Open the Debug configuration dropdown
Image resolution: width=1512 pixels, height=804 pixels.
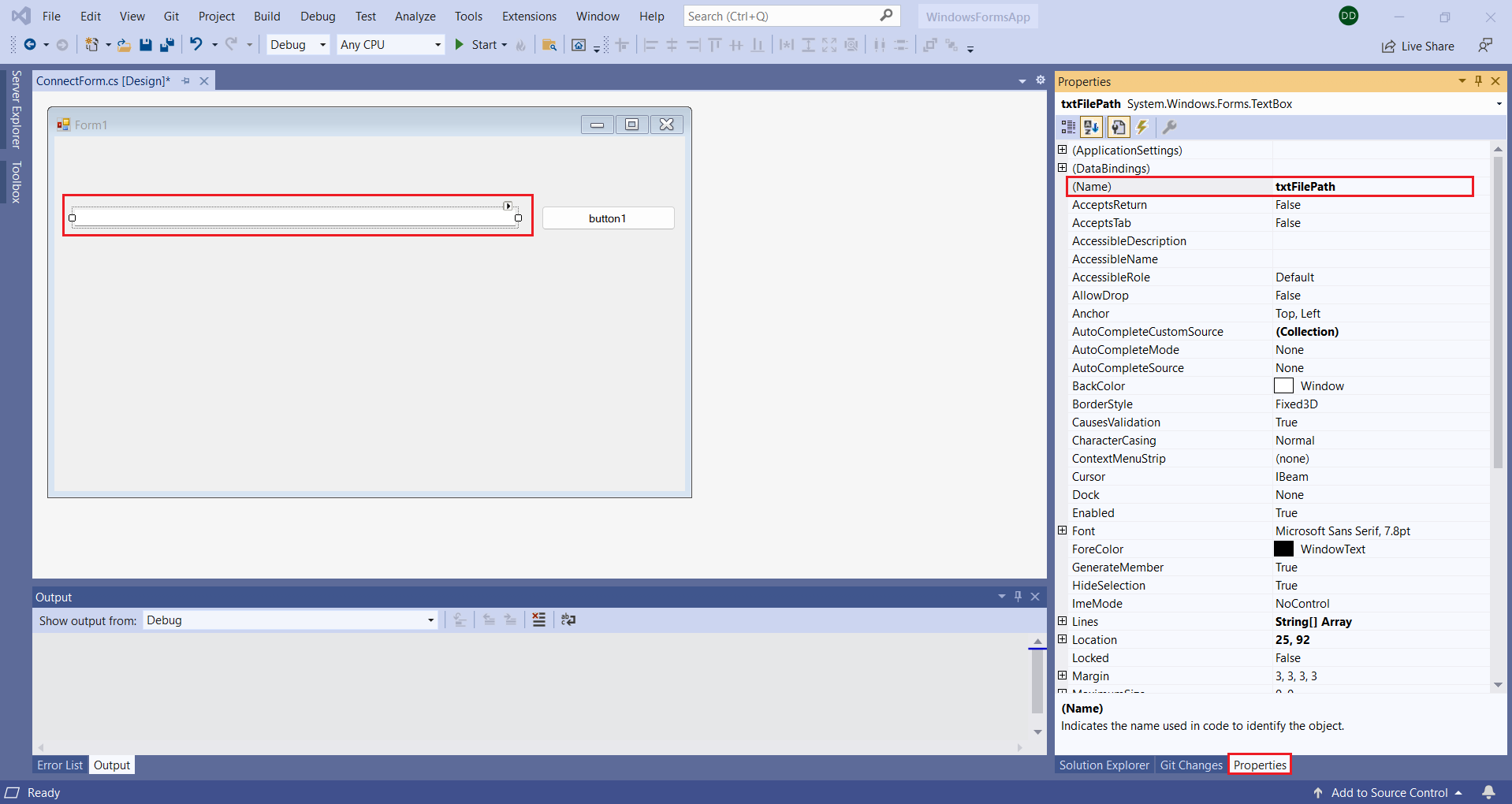point(298,45)
